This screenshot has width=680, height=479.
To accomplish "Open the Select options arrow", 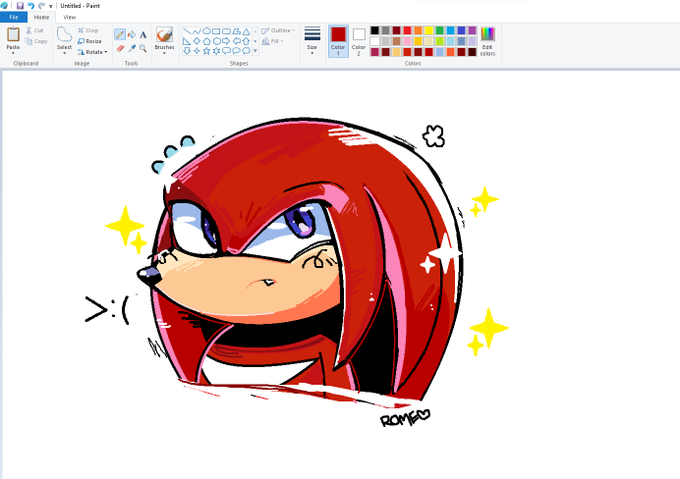I will pos(64,53).
